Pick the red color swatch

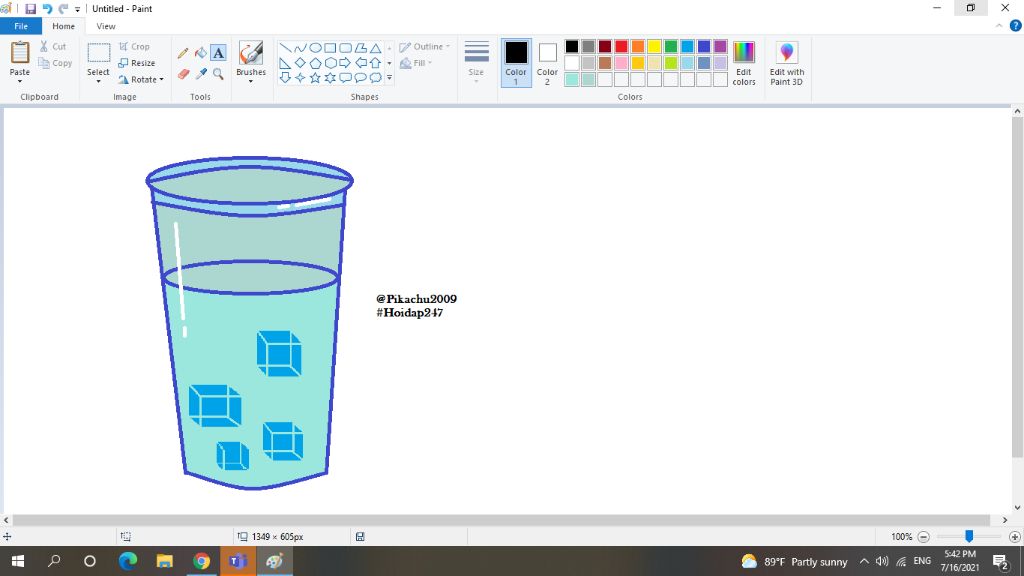pos(621,46)
